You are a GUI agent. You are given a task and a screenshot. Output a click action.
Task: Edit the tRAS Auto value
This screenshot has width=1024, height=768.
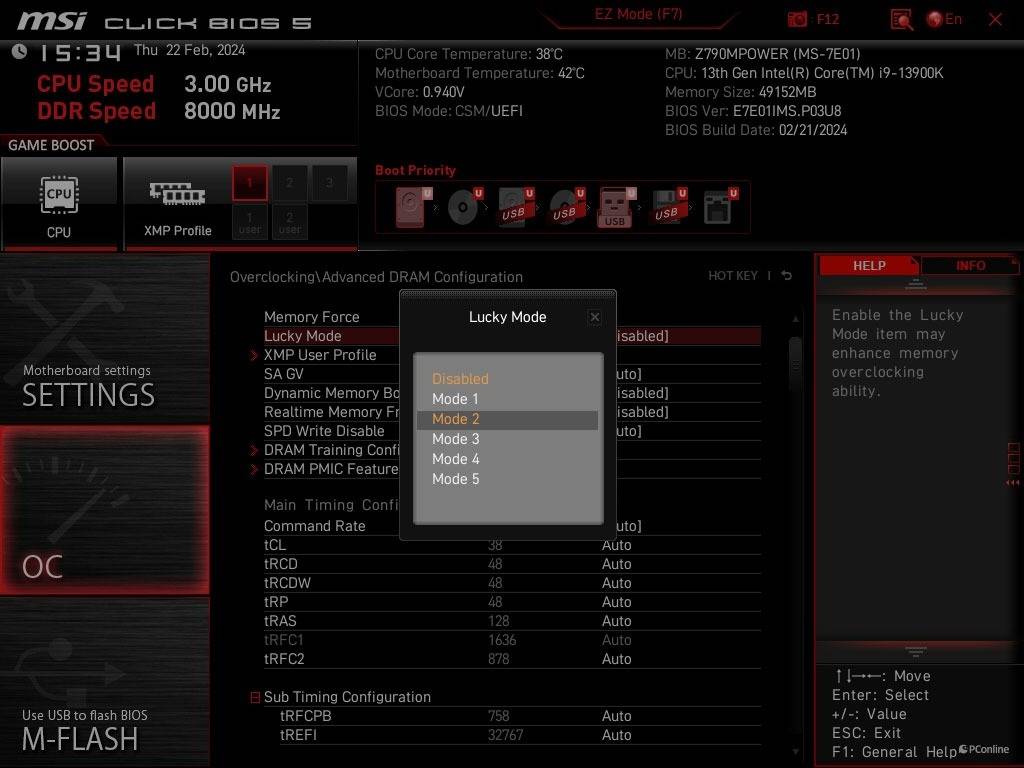coord(616,621)
